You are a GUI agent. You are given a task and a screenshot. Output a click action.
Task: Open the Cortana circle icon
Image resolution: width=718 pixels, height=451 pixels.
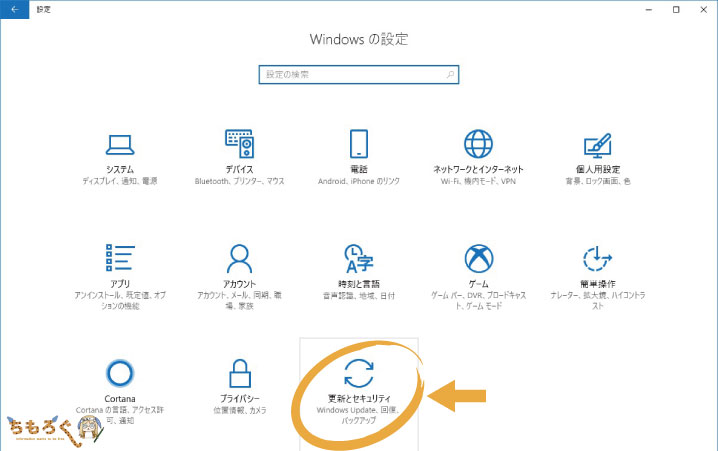tap(120, 373)
